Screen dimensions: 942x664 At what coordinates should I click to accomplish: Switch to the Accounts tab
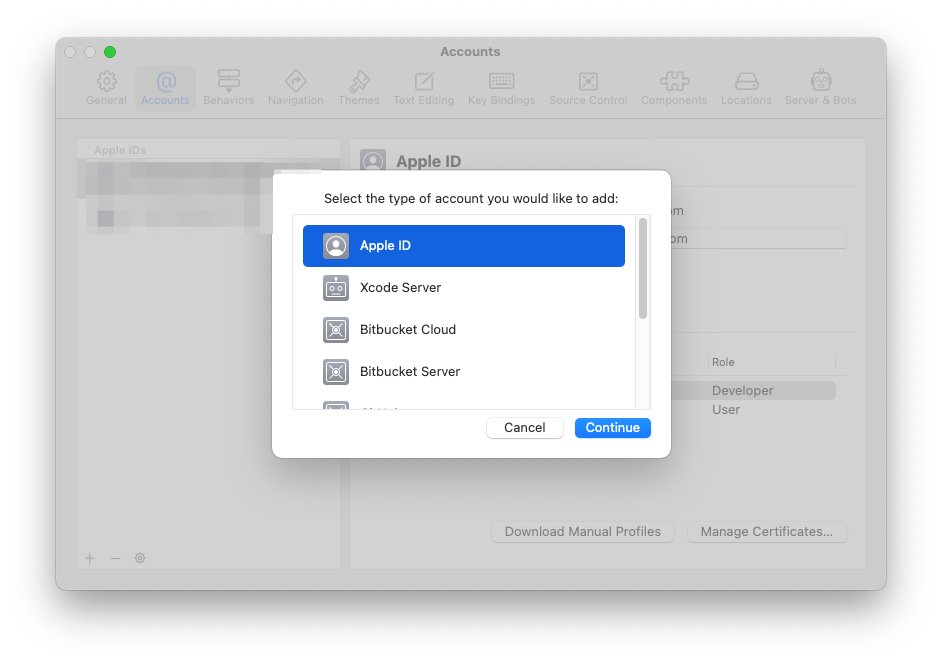click(x=164, y=87)
